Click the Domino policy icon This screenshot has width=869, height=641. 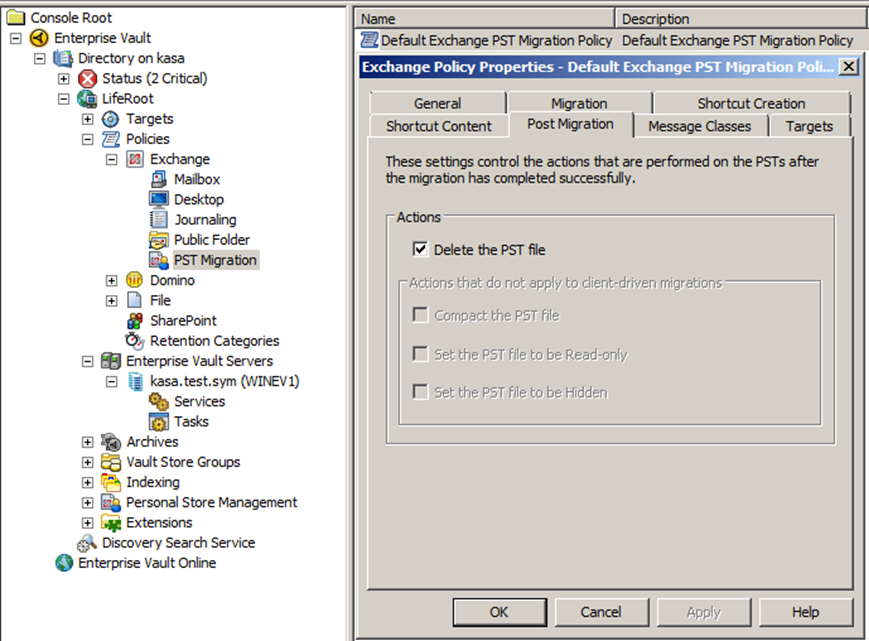pyautogui.click(x=135, y=280)
